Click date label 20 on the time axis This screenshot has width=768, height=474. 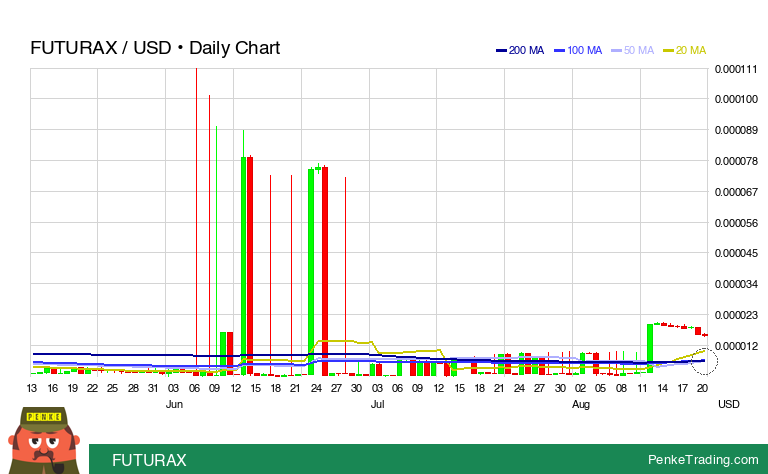pyautogui.click(x=702, y=388)
